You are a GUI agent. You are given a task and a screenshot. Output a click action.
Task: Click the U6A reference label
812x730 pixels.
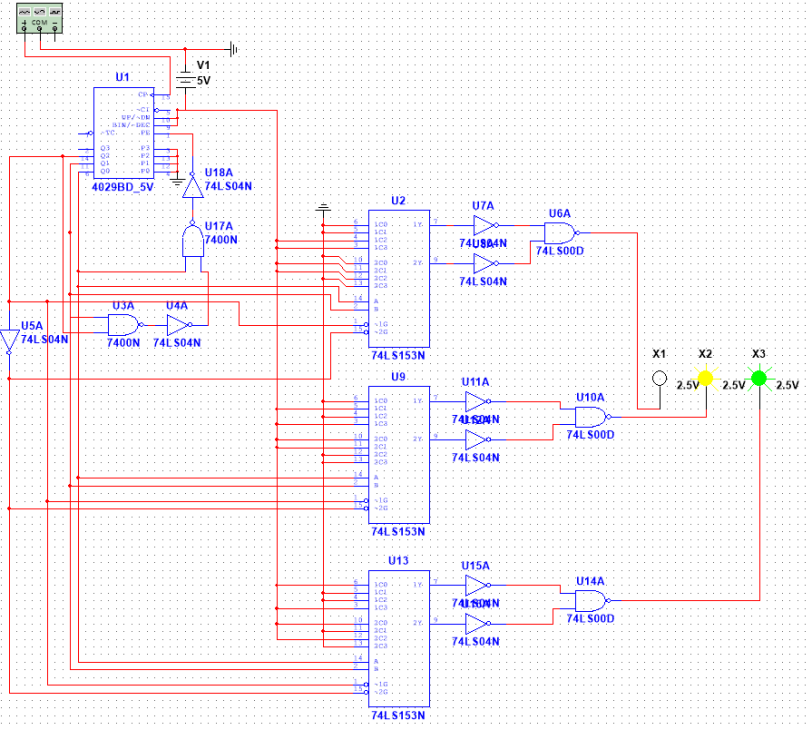point(560,213)
